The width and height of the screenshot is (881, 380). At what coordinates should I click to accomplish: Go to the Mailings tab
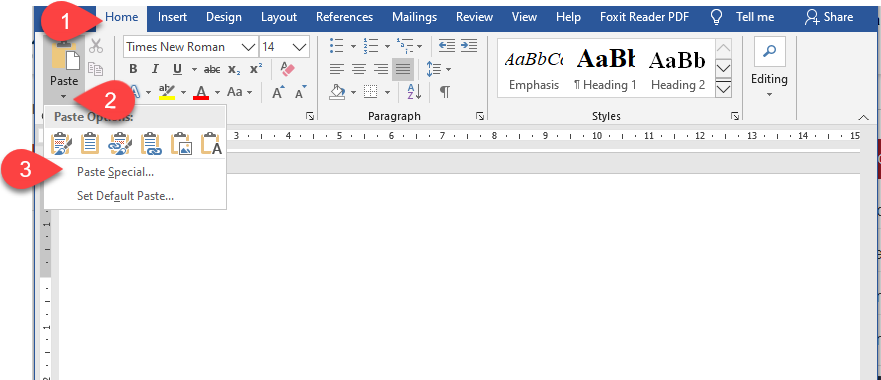415,17
